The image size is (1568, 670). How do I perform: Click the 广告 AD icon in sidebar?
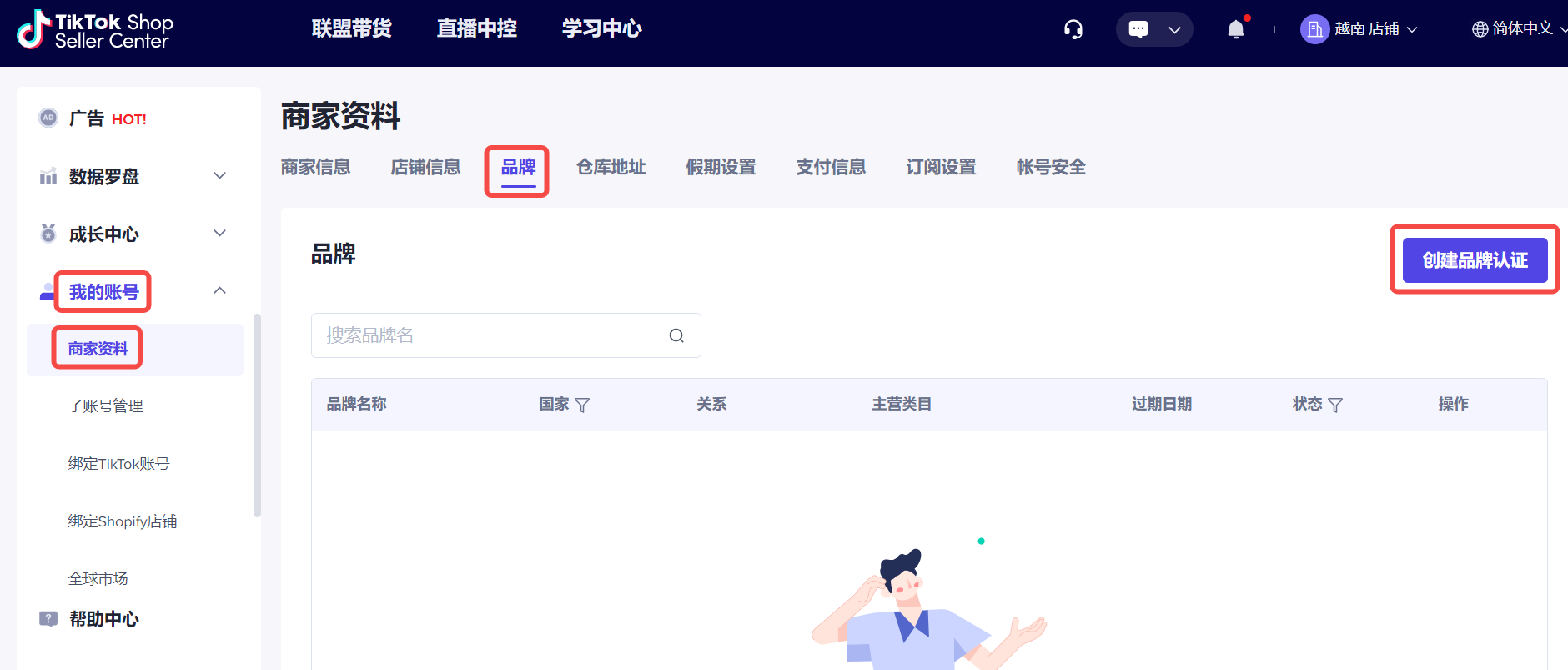48,118
